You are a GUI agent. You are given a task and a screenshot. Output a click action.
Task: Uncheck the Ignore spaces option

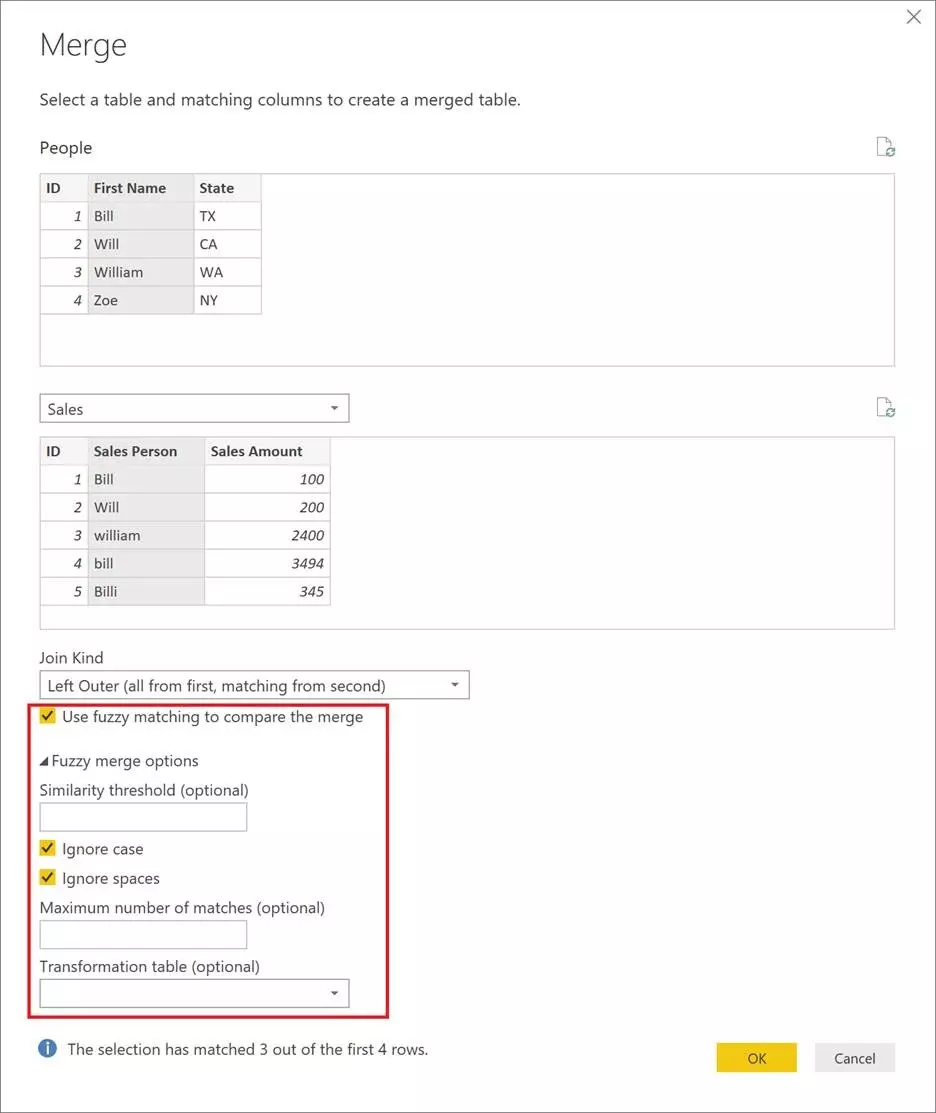pyautogui.click(x=48, y=878)
